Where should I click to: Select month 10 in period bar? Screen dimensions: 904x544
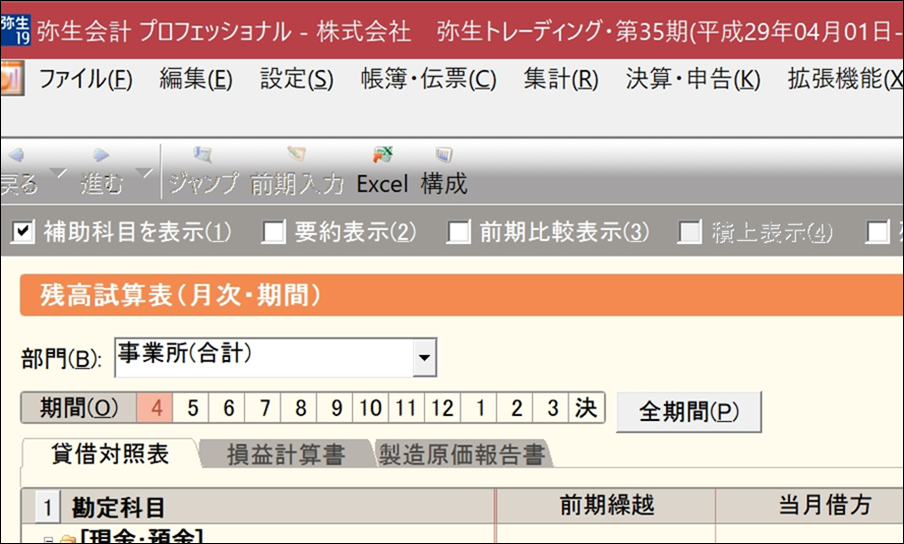tap(371, 408)
